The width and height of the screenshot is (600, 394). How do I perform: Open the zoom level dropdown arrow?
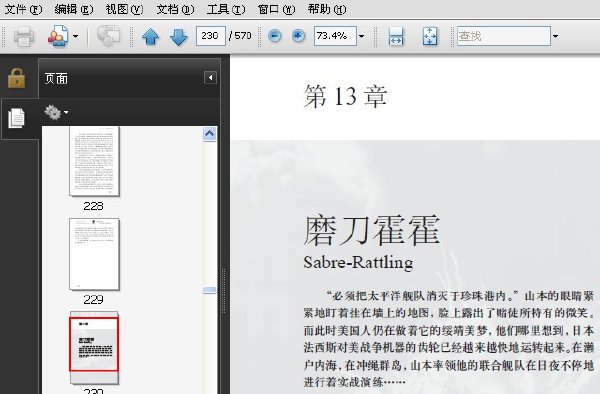tap(361, 36)
